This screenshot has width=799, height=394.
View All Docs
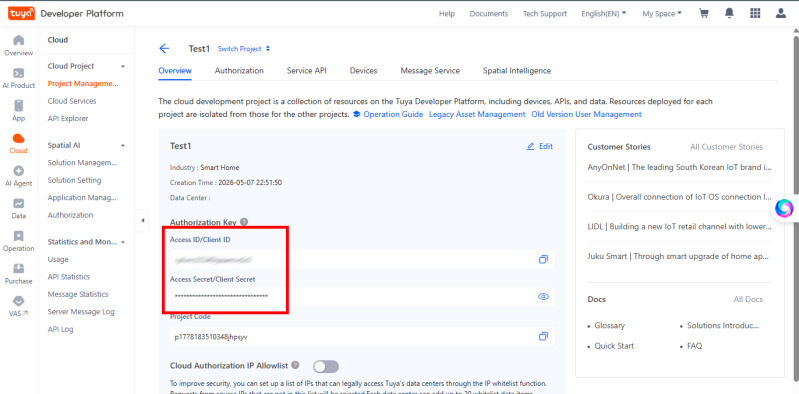(x=748, y=299)
